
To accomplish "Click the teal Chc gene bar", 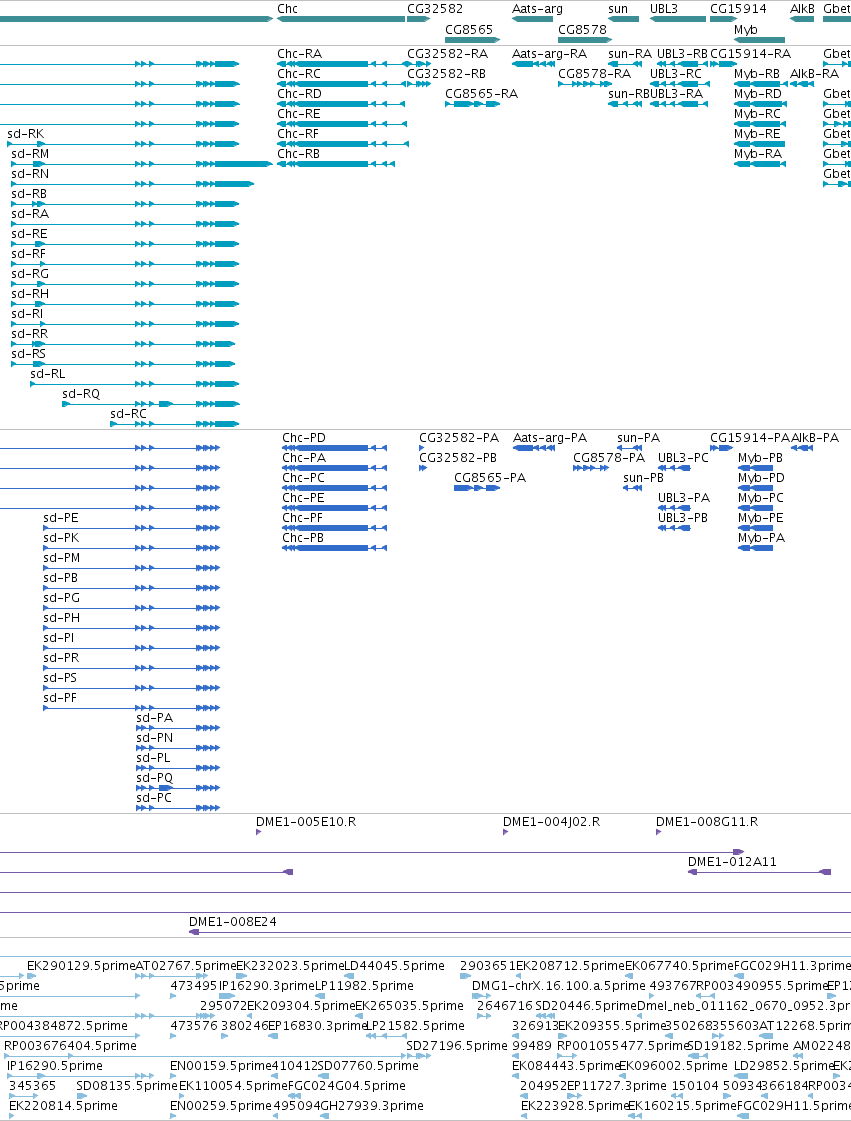I will coord(341,19).
